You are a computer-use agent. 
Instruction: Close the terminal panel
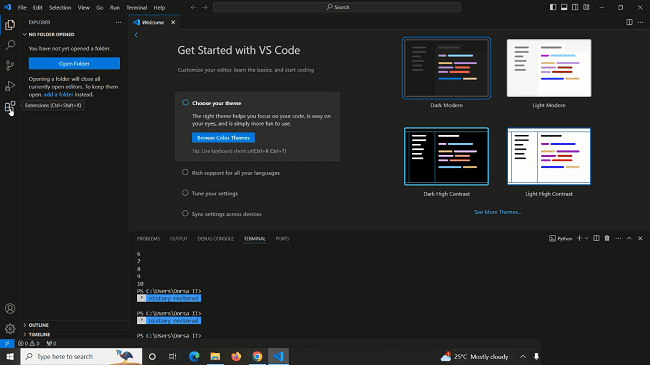click(640, 238)
